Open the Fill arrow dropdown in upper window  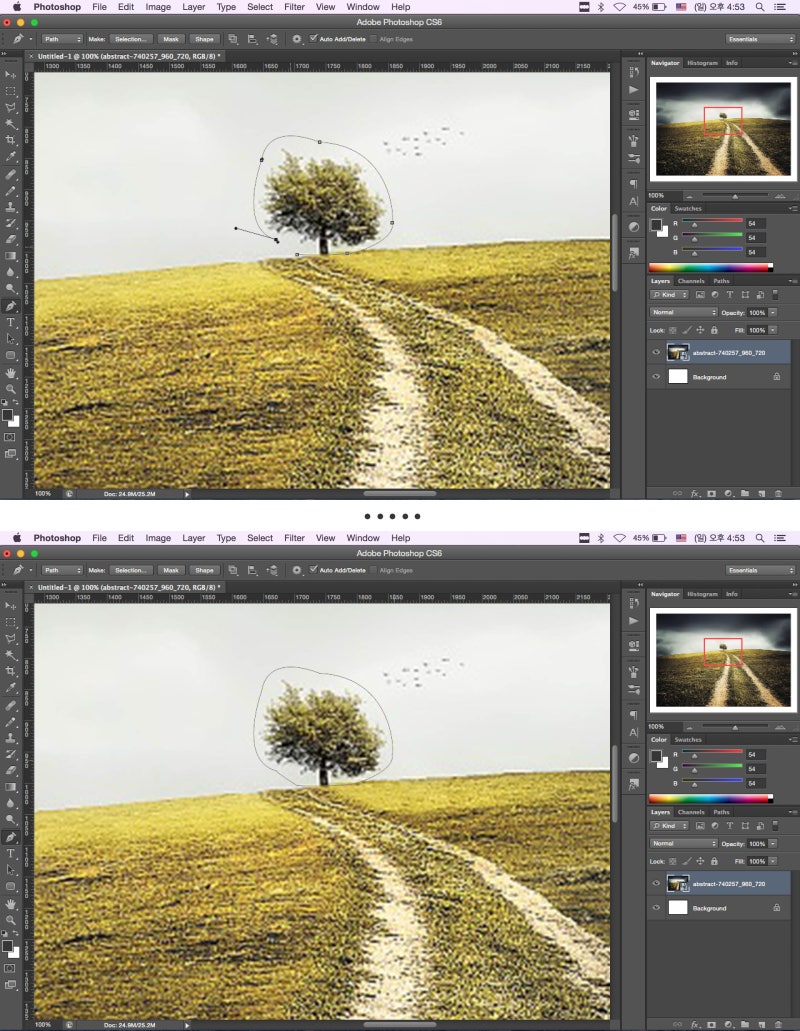point(773,330)
